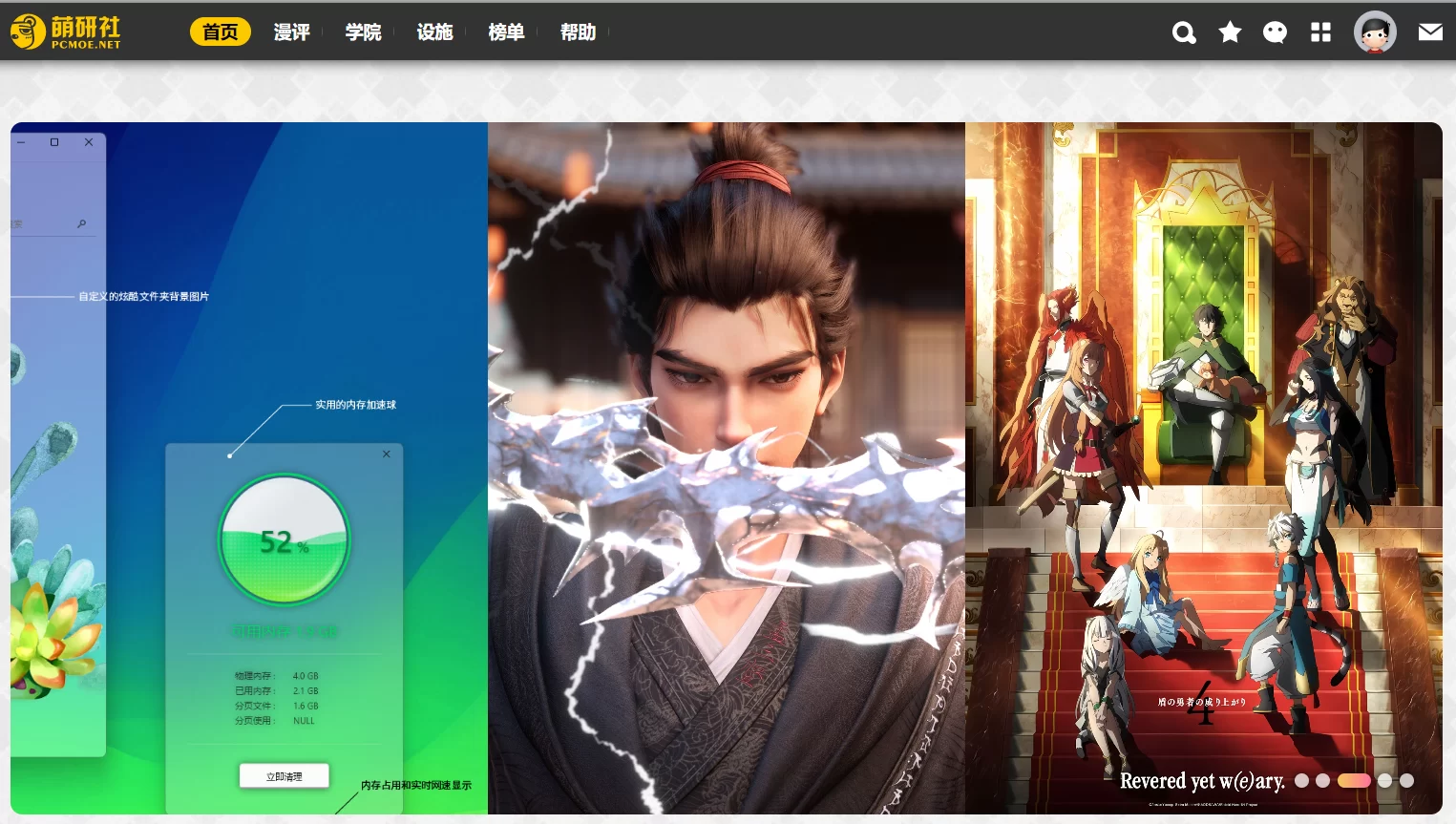Viewport: 1456px width, 824px height.
Task: Open the 学院 menu item
Action: coord(363,32)
